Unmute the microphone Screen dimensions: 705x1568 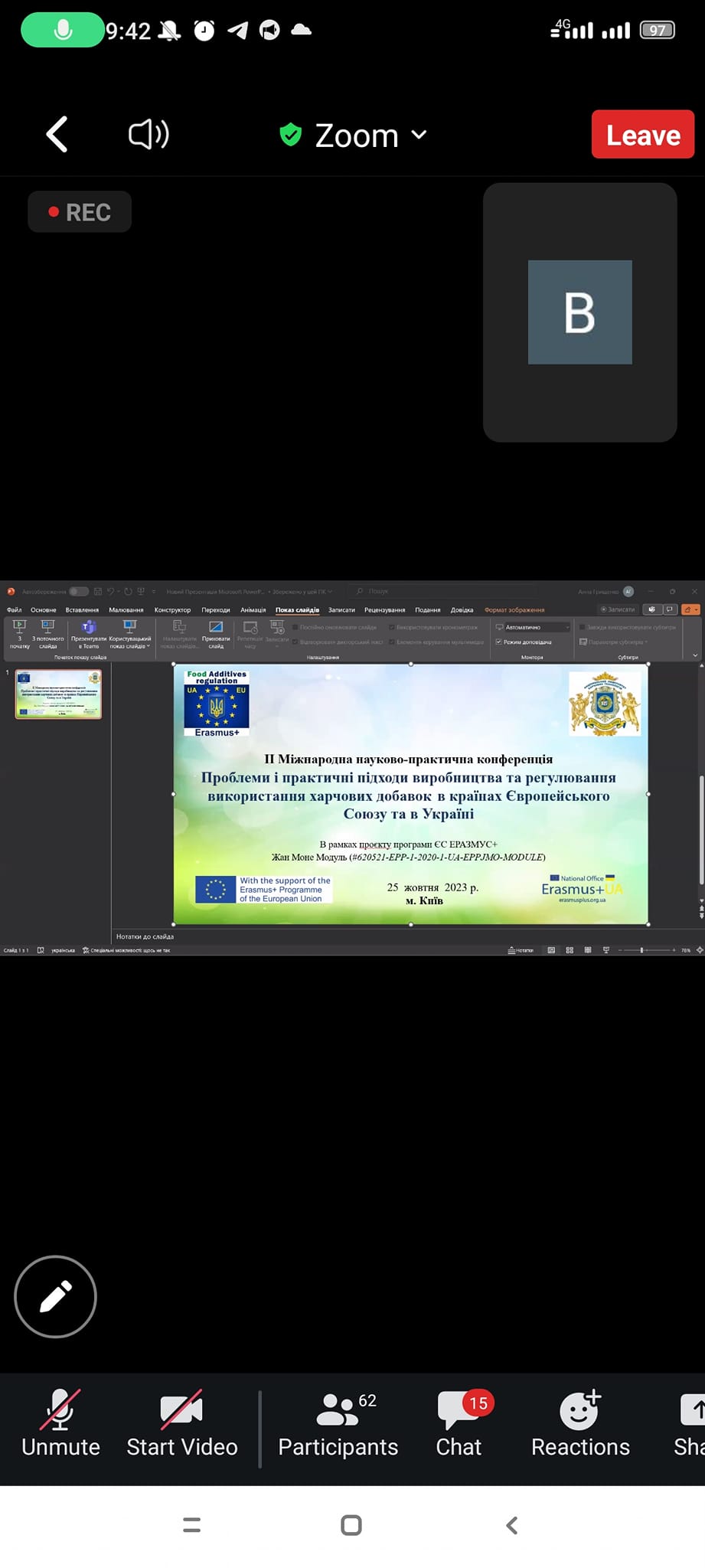pyautogui.click(x=60, y=1425)
